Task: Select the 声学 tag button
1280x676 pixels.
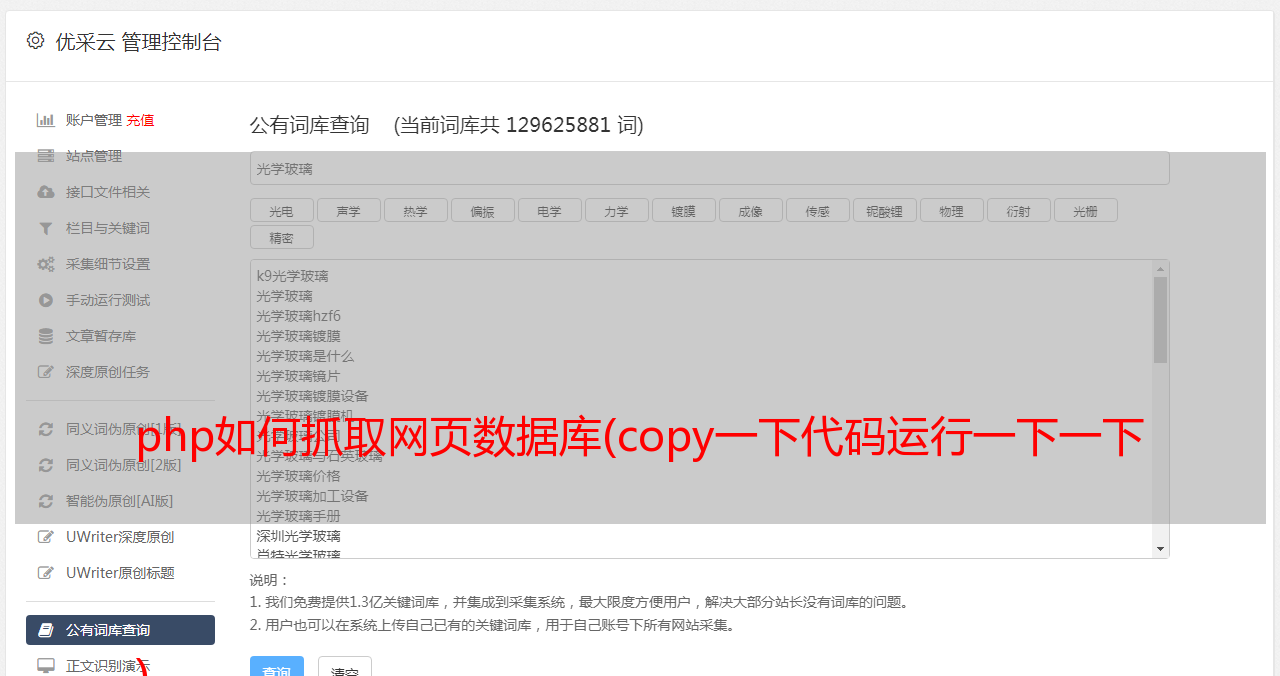Action: 348,210
